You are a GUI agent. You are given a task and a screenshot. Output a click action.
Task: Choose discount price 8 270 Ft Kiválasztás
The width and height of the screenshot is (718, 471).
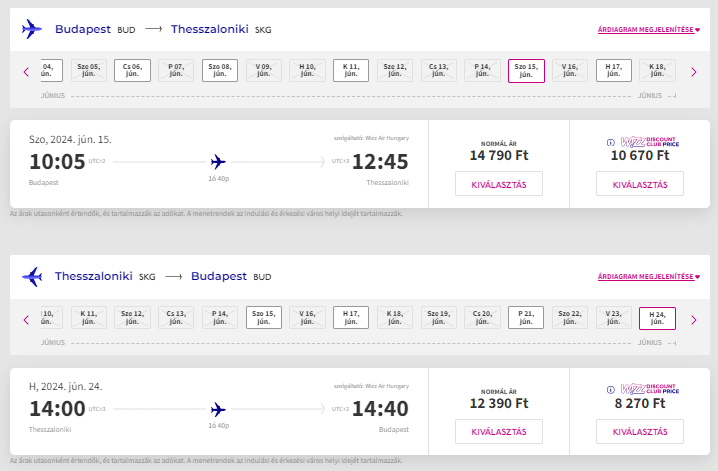639,431
